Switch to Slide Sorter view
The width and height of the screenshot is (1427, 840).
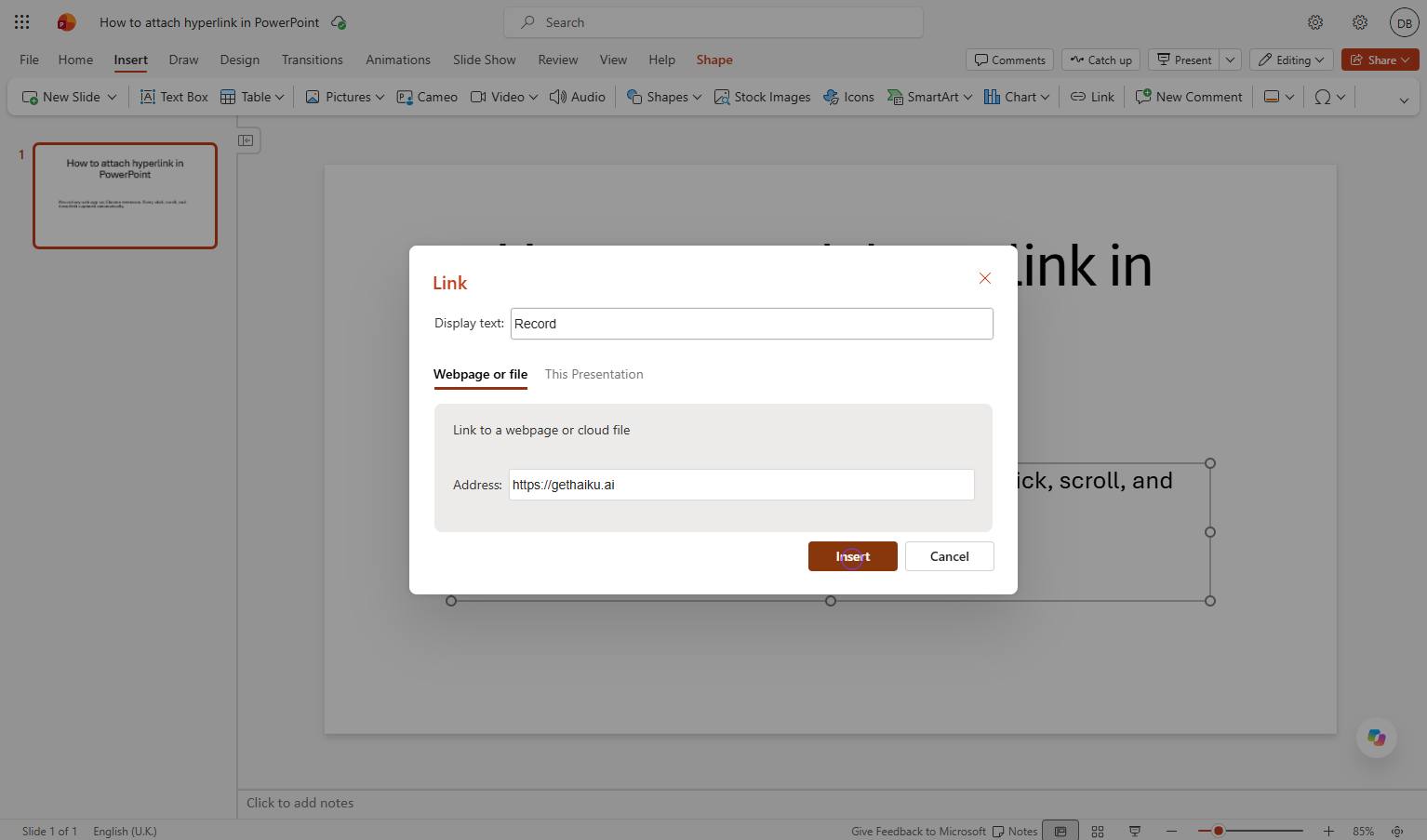pos(1098,831)
